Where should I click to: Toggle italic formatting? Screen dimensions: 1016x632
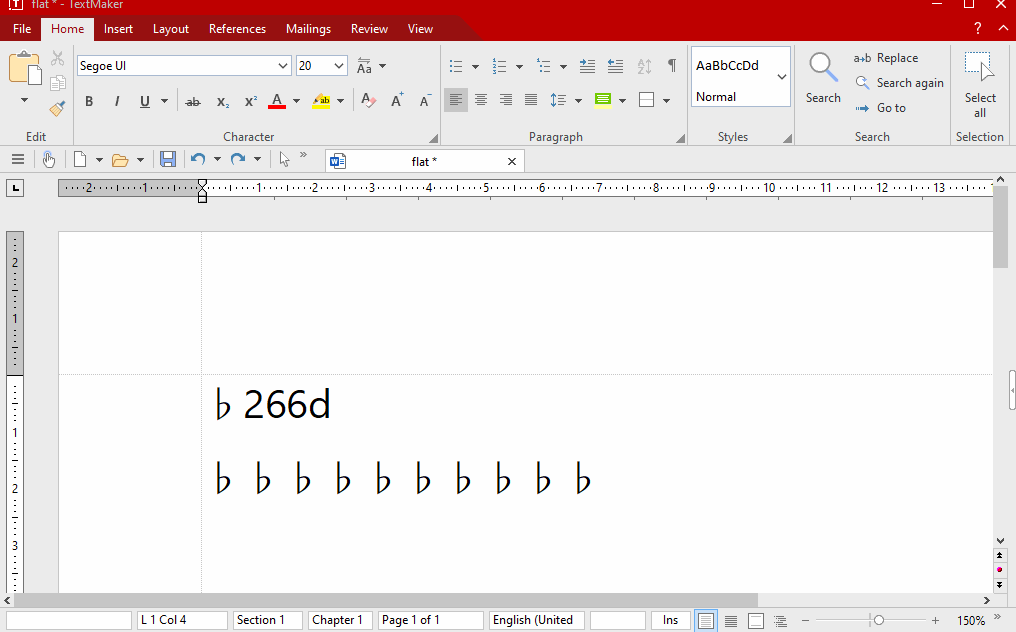tap(117, 101)
